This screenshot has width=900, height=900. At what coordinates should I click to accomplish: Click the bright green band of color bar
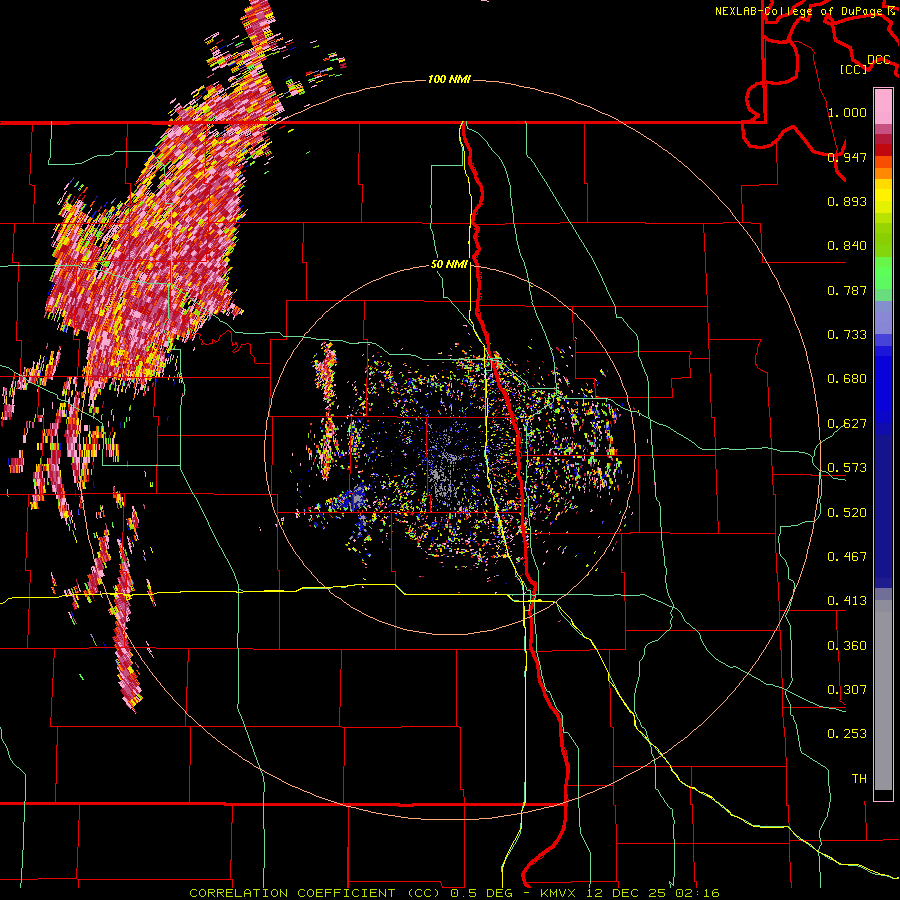pyautogui.click(x=883, y=273)
